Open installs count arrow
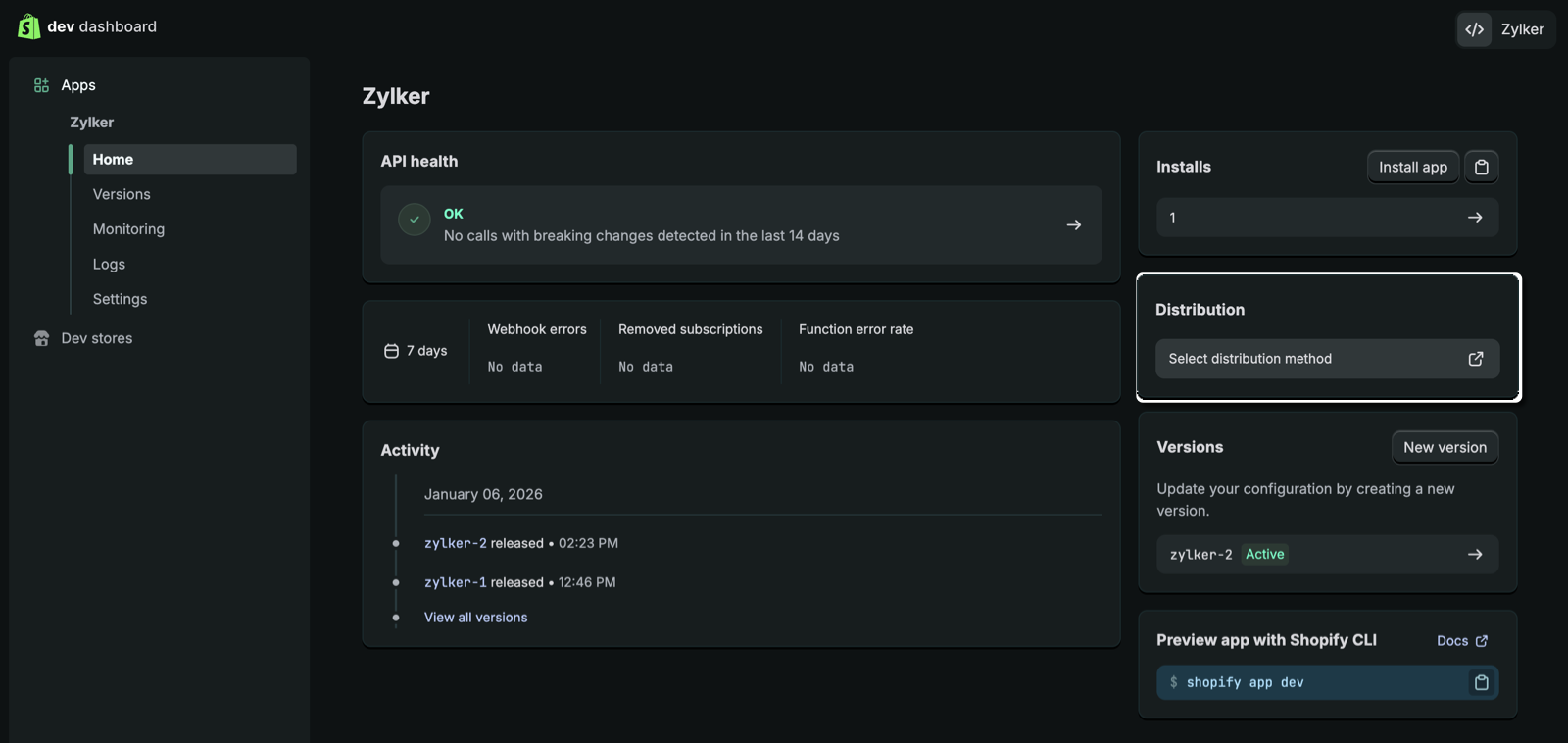1568x743 pixels. coord(1474,218)
